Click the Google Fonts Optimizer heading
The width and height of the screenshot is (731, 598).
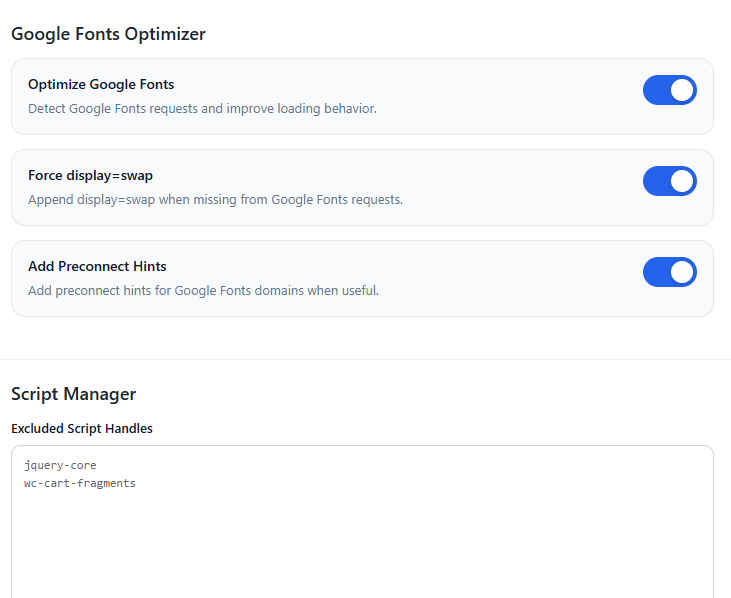(x=108, y=34)
